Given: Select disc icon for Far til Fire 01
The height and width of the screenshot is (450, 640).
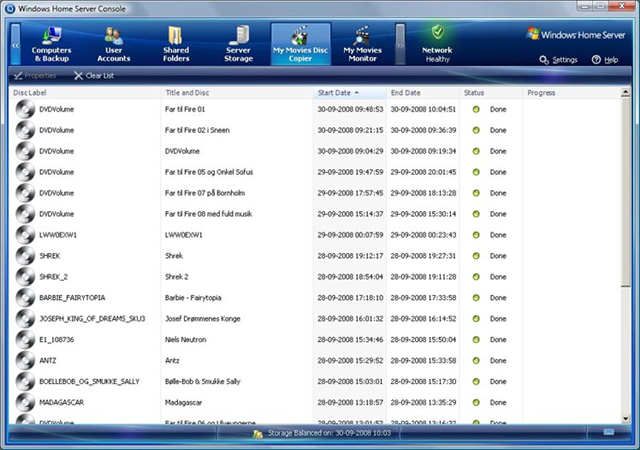Looking at the screenshot, I should coord(25,109).
